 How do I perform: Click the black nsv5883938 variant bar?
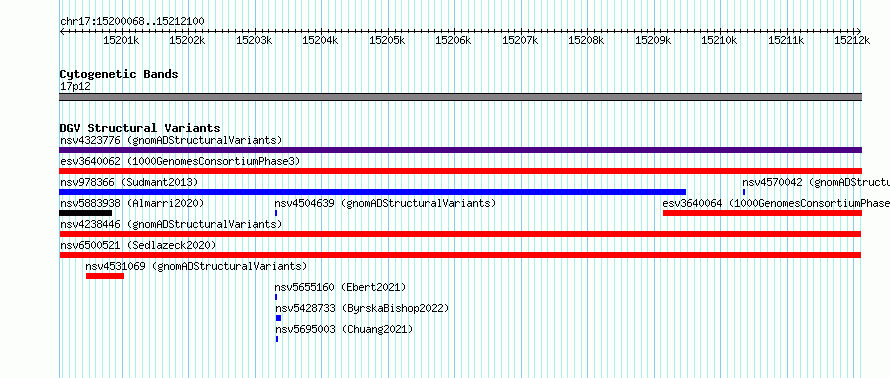click(x=85, y=213)
